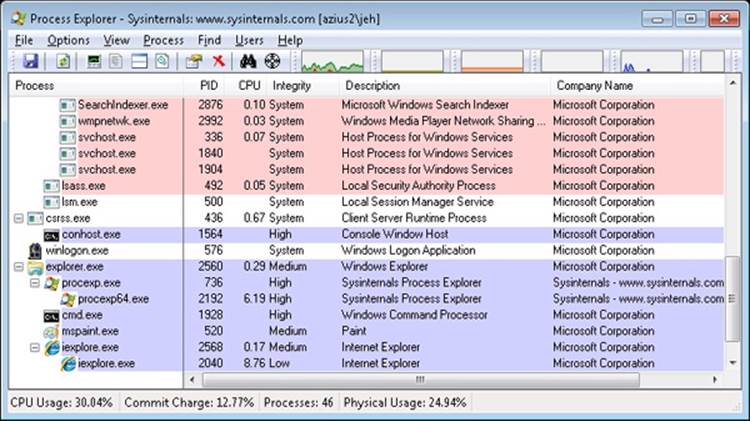Click the orange physical memory graph in toolbar

tap(492, 61)
